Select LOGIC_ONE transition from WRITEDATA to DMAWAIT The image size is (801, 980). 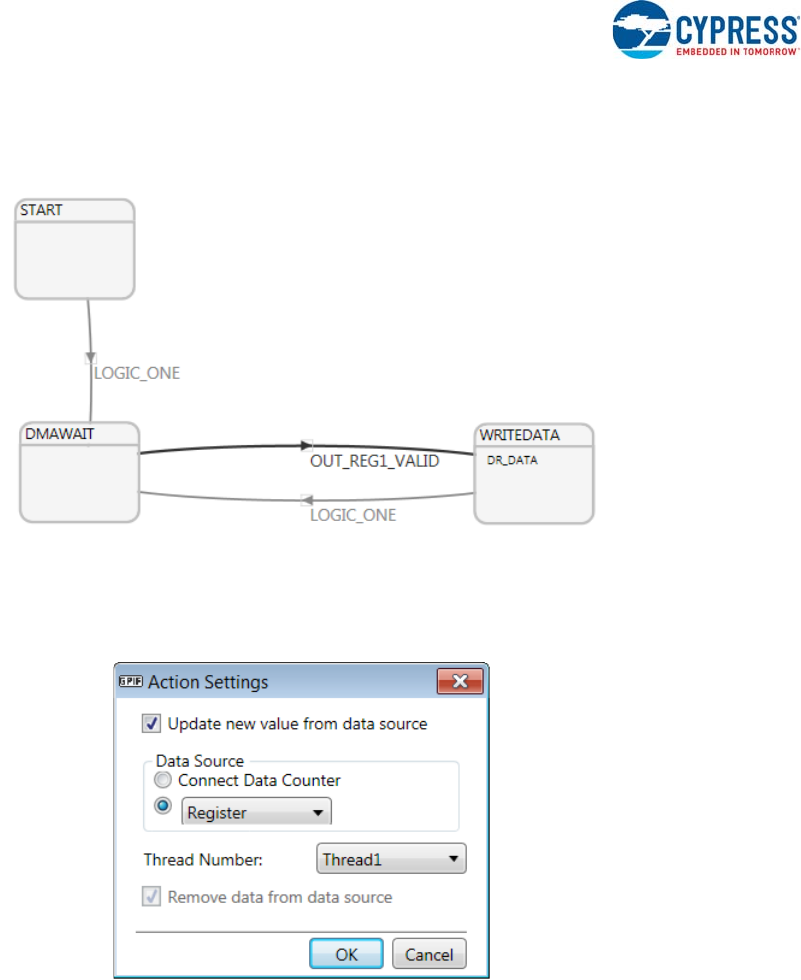tap(353, 515)
